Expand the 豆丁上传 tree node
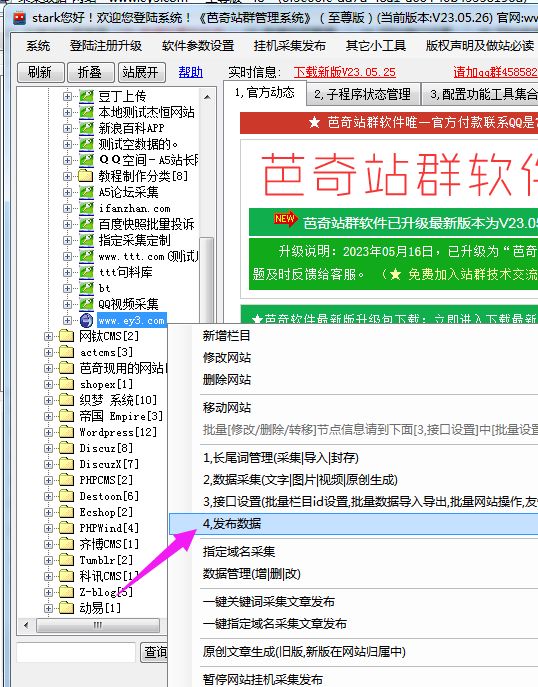 (x=67, y=96)
